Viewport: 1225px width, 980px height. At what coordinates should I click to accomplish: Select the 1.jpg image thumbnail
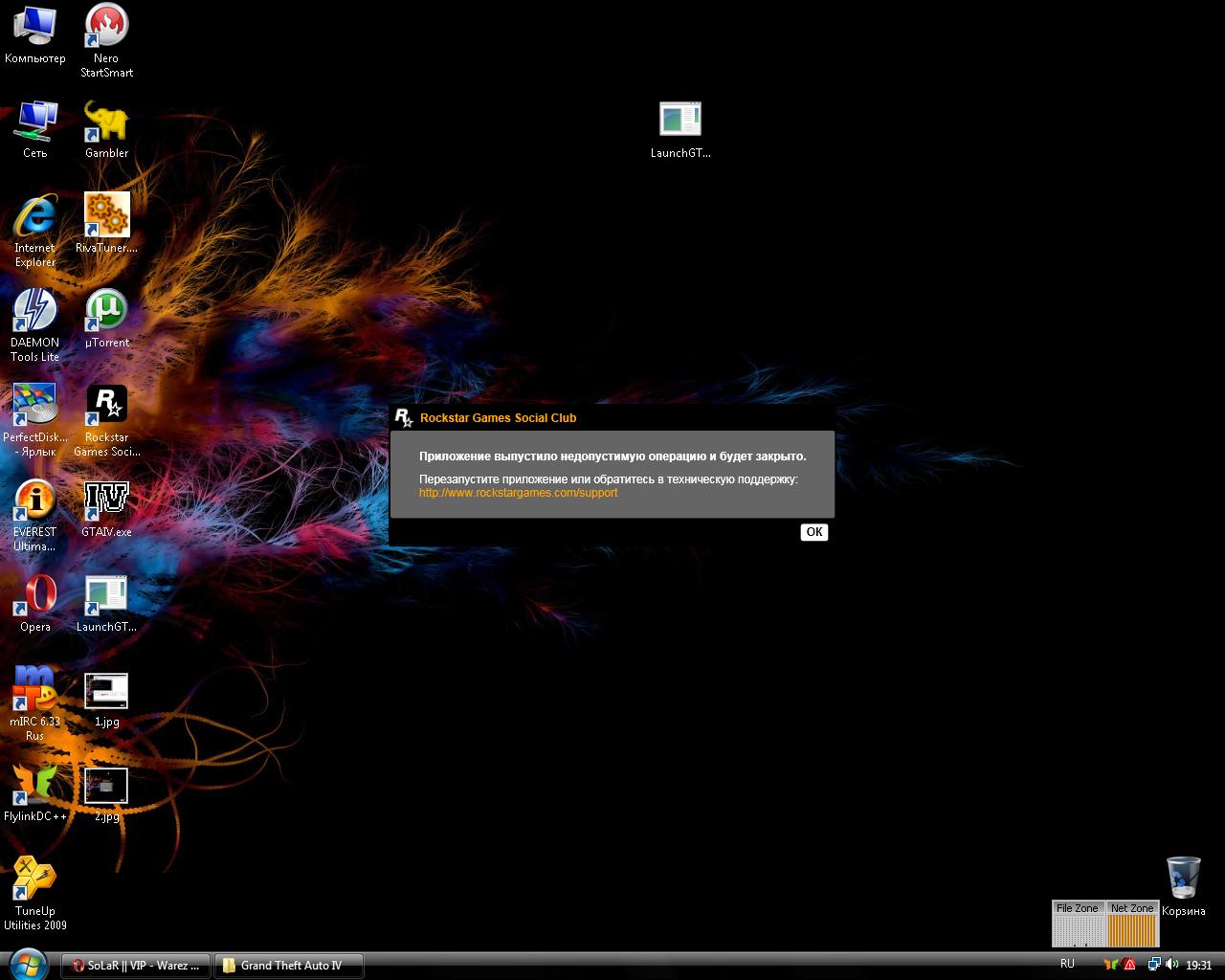(x=106, y=691)
